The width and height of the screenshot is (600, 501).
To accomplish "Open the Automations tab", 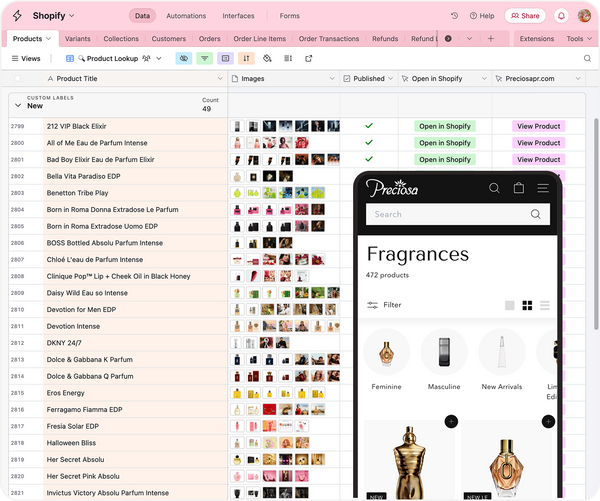I will click(x=186, y=16).
